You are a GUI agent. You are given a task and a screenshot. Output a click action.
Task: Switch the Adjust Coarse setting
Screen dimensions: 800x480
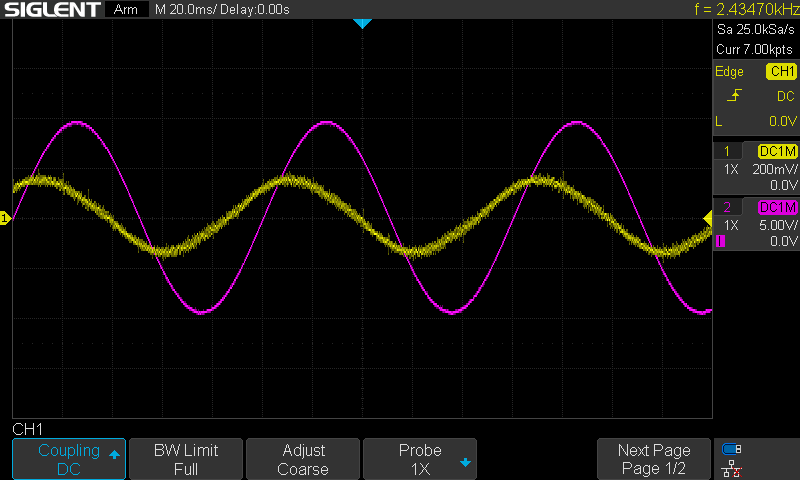click(303, 459)
